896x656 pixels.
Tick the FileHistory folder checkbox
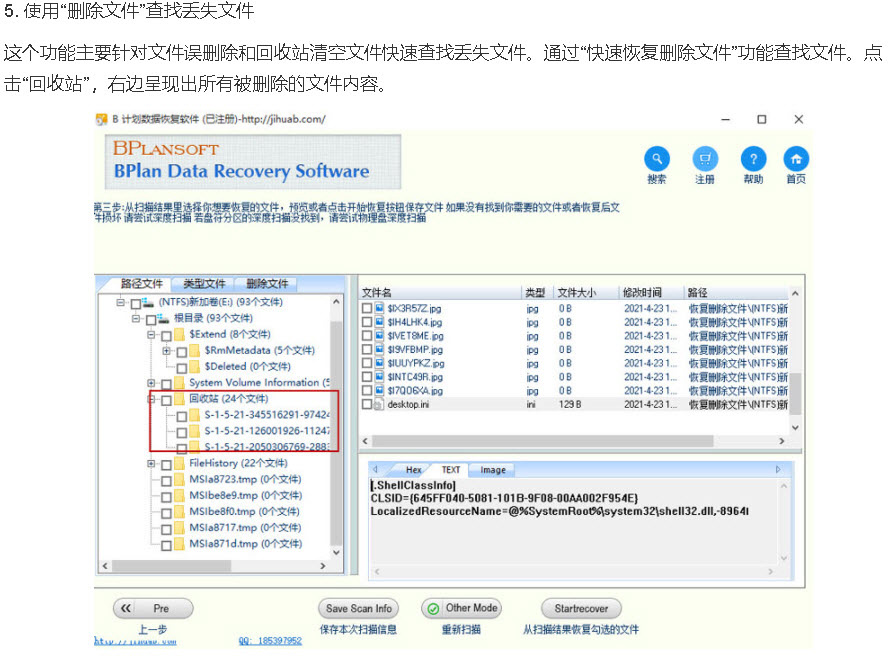click(166, 465)
